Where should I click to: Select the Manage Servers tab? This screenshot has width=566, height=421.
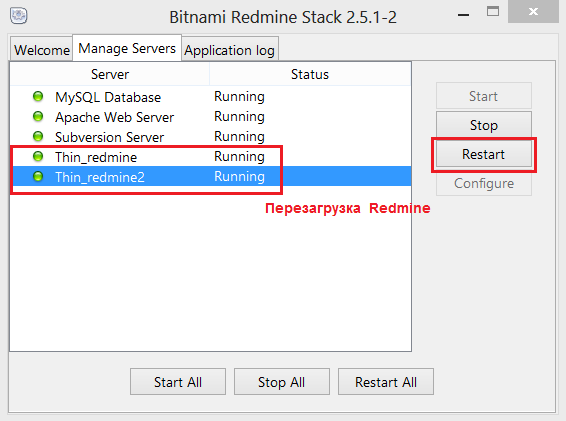click(x=127, y=48)
